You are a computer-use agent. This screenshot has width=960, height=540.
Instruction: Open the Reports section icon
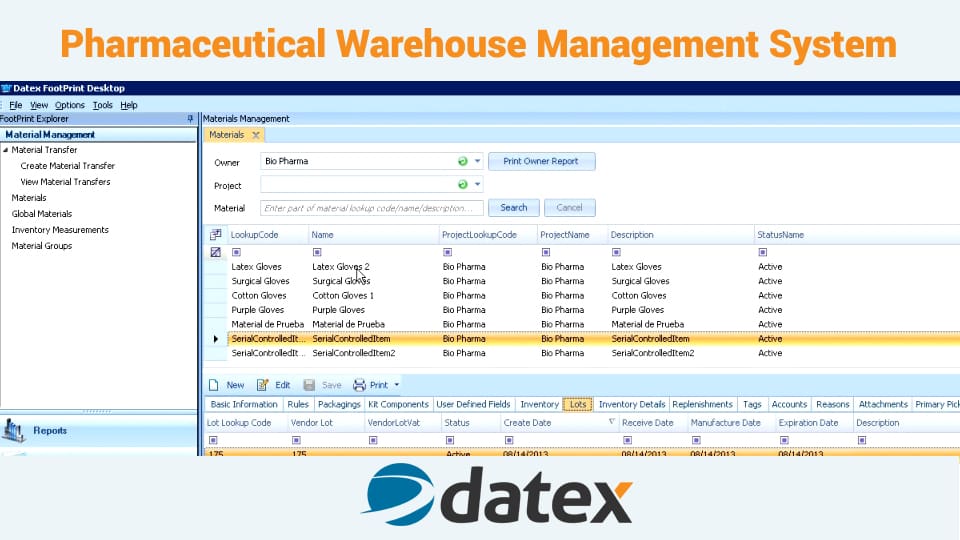(13, 430)
